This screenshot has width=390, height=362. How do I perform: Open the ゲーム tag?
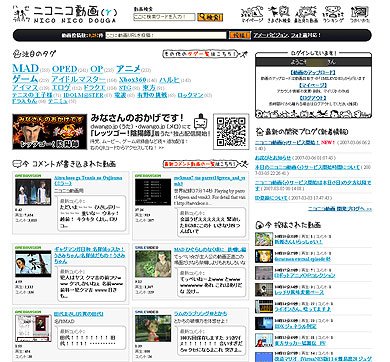25,79
